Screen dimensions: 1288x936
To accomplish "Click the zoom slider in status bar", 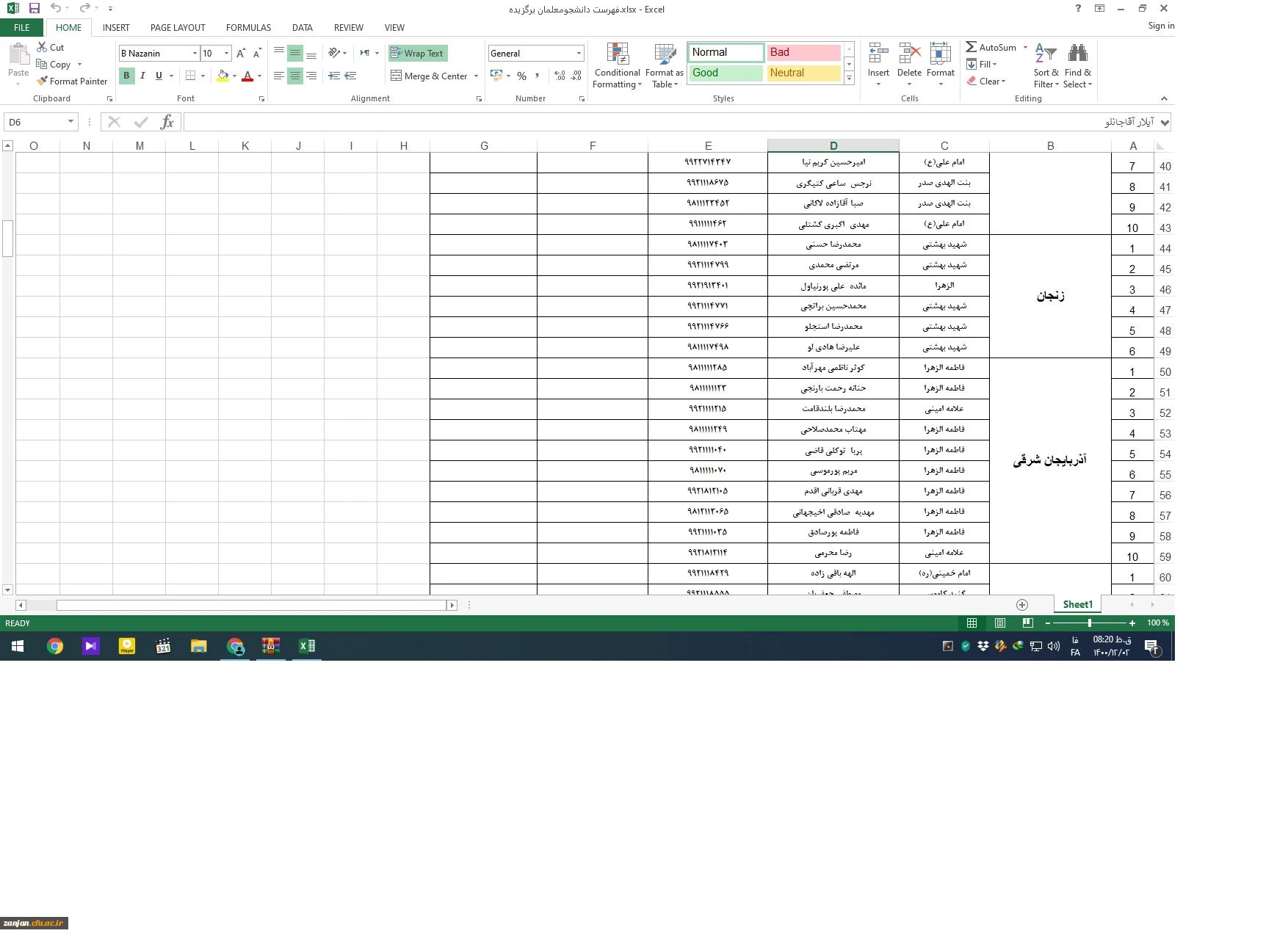I will [x=1089, y=623].
